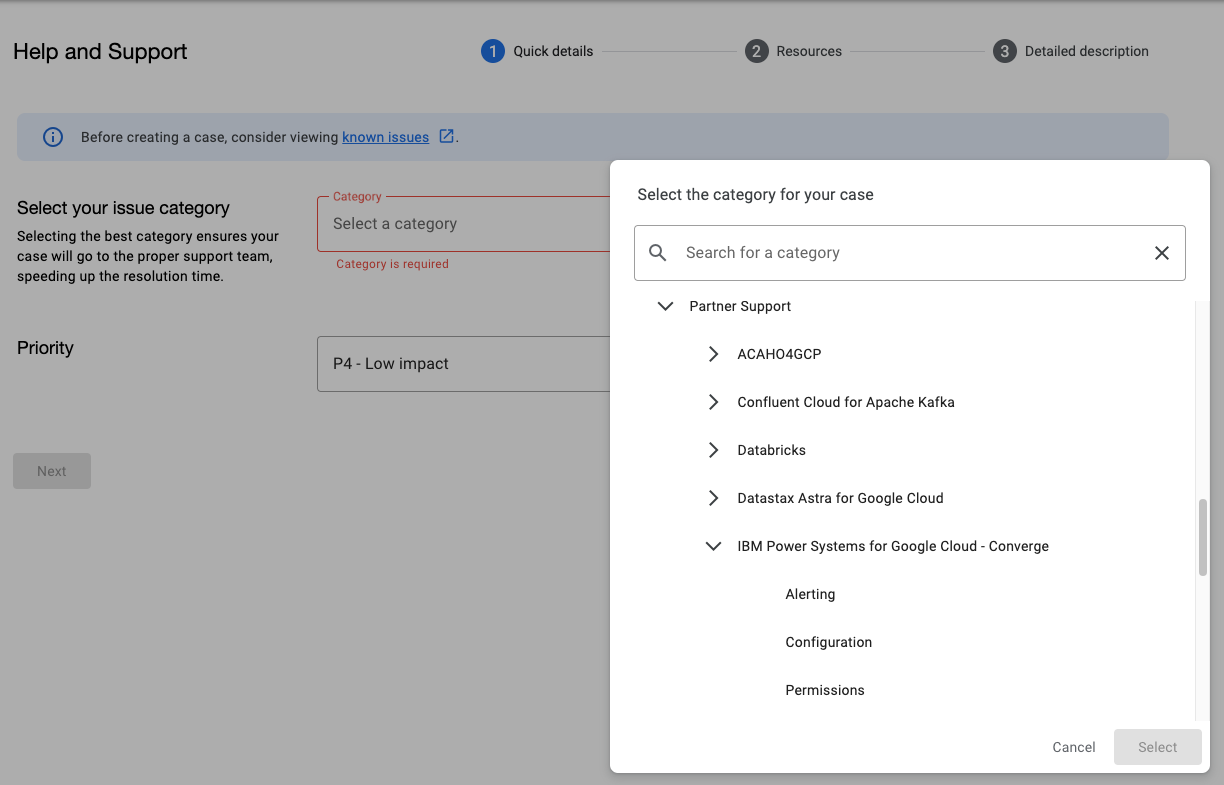Image resolution: width=1224 pixels, height=785 pixels.
Task: Open the known issues link
Action: (x=385, y=137)
